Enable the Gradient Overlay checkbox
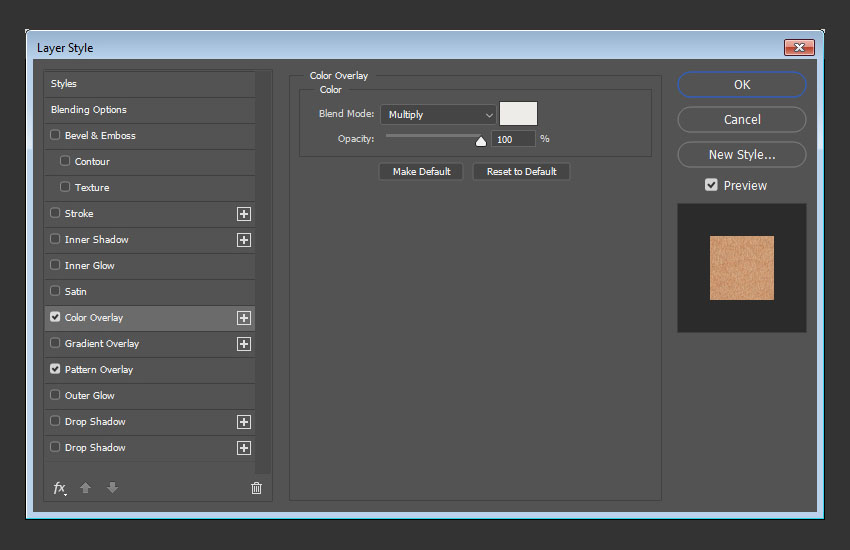Screen dimensions: 850x550 (x=55, y=342)
